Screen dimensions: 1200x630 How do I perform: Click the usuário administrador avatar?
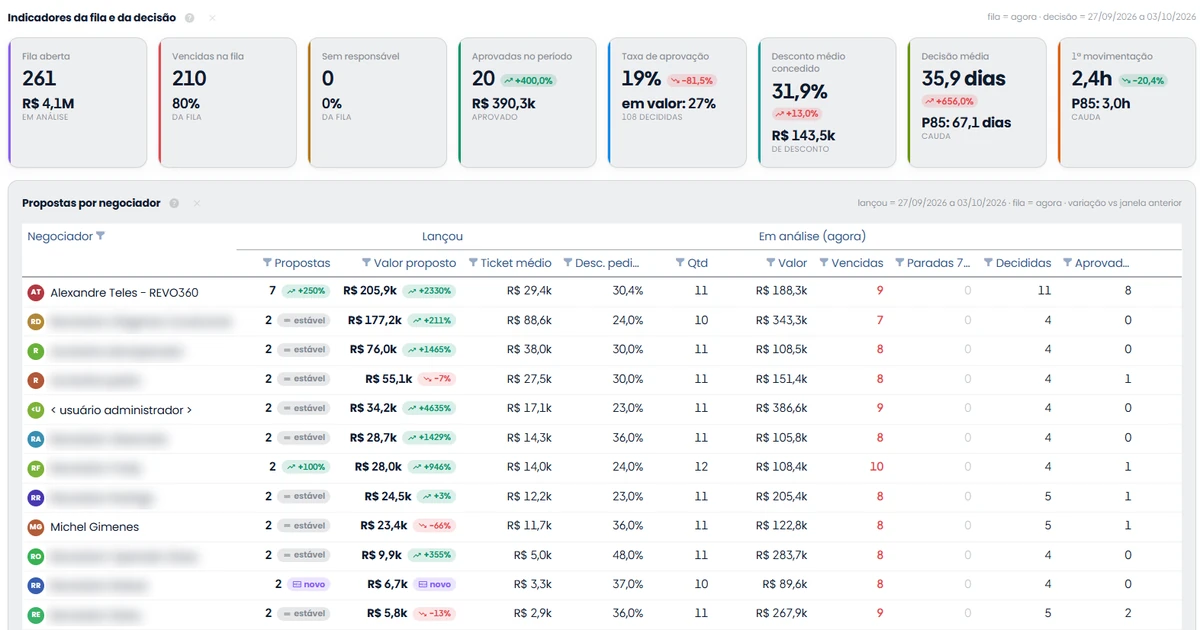36,409
